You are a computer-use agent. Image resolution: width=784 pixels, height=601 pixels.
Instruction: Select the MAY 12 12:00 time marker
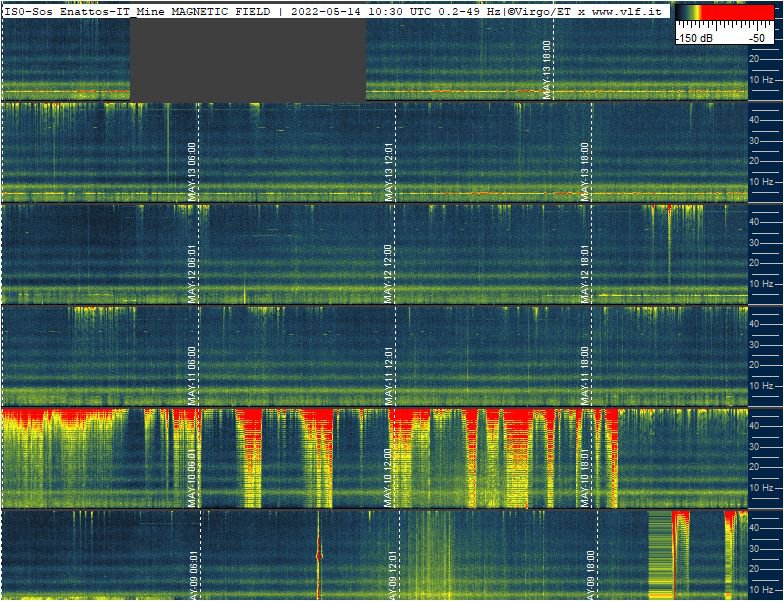click(x=388, y=273)
